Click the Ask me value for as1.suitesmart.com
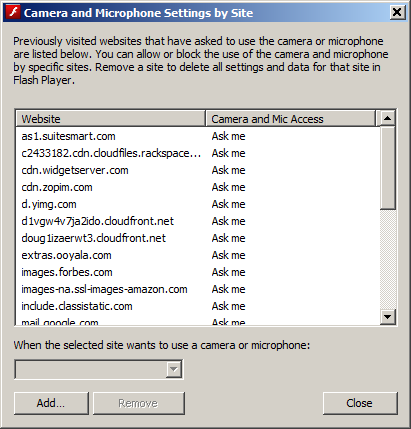Screen dimensions: 411x429 (229, 136)
